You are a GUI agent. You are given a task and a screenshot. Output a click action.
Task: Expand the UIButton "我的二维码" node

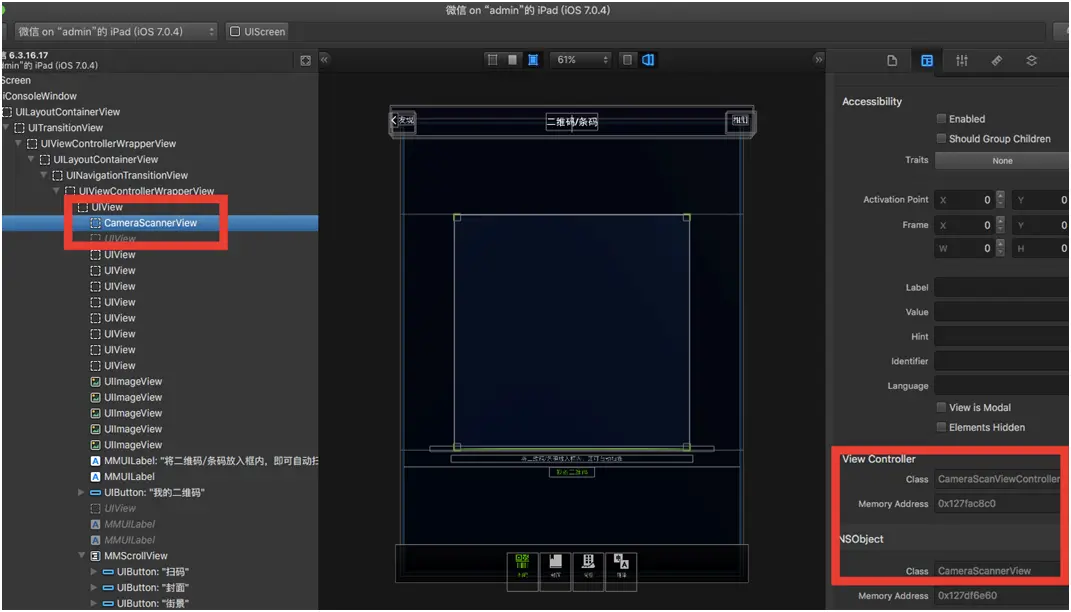click(81, 492)
